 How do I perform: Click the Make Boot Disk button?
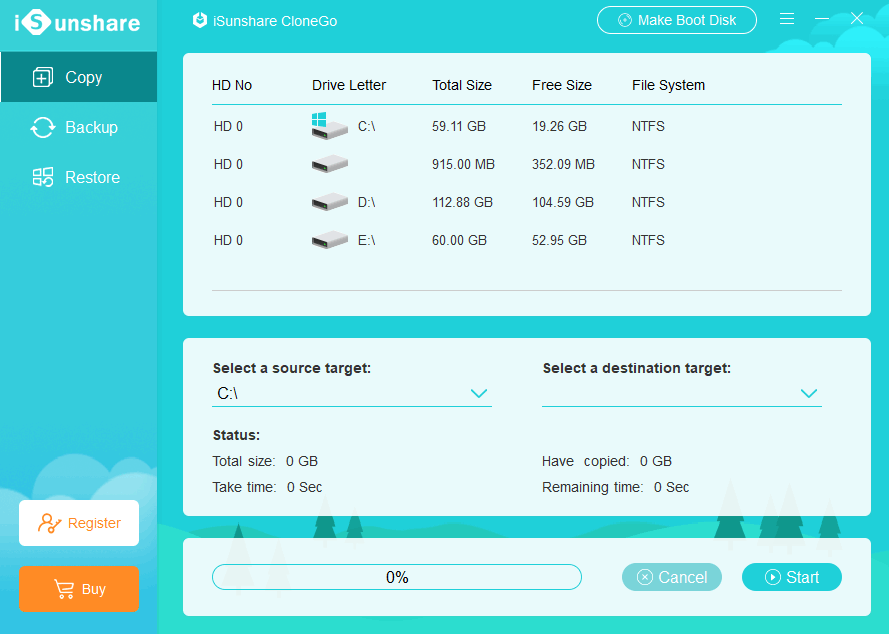(676, 20)
